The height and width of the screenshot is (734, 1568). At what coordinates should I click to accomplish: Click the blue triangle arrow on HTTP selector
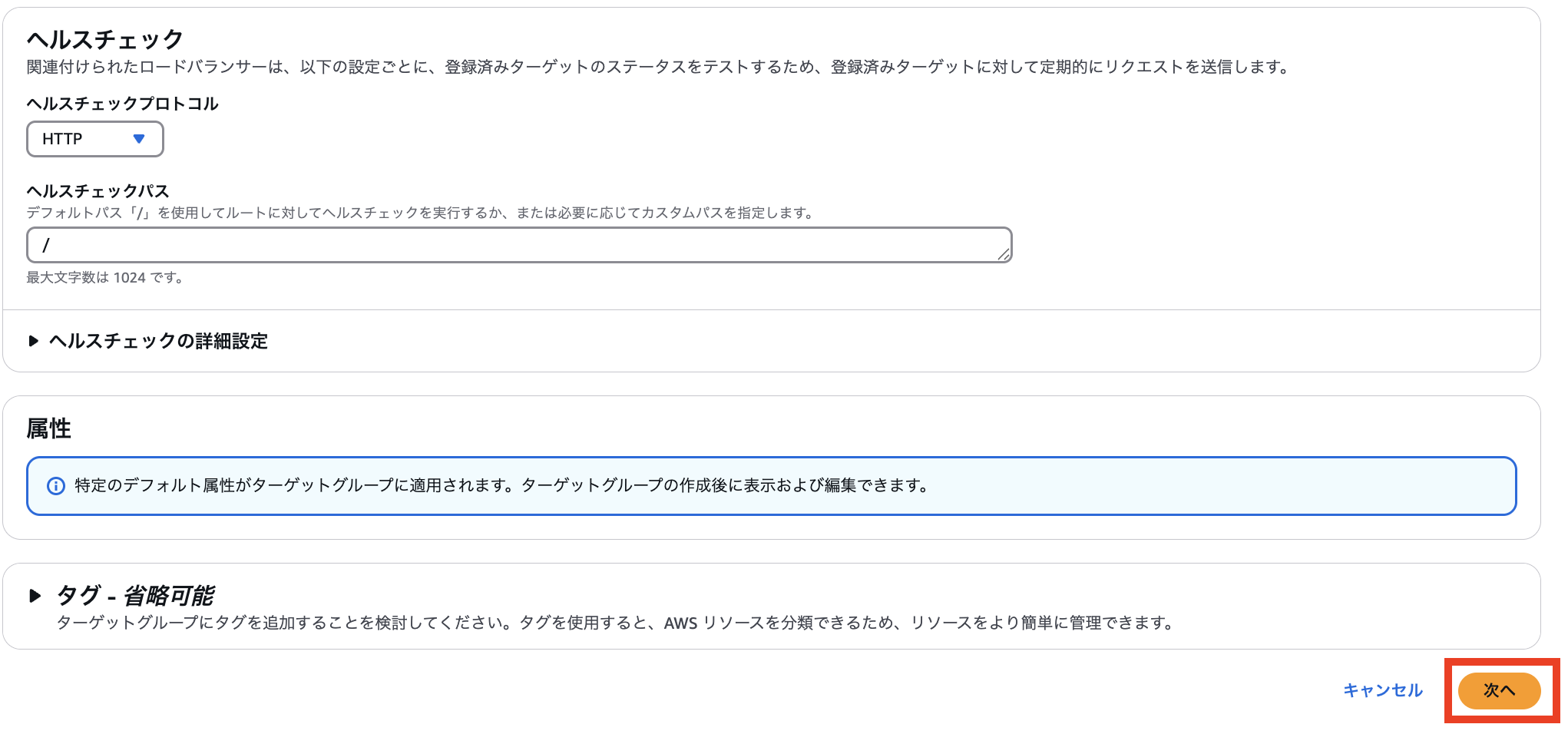[x=139, y=139]
